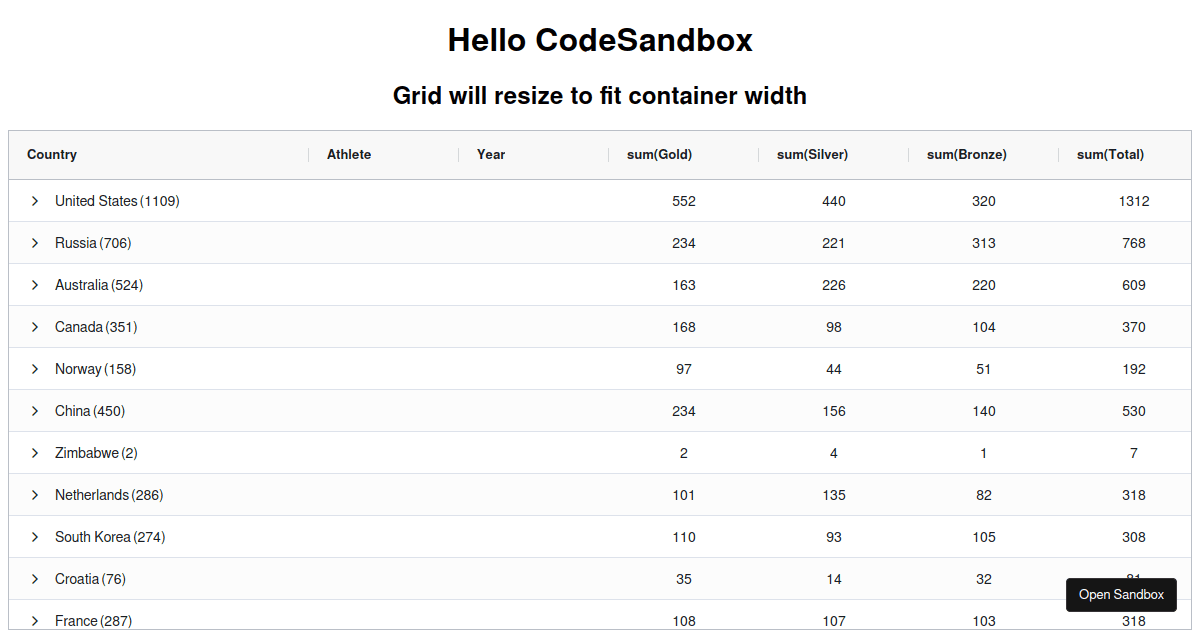Expand the Croatia row chevron
Image resolution: width=1200 pixels, height=630 pixels.
tap(35, 579)
